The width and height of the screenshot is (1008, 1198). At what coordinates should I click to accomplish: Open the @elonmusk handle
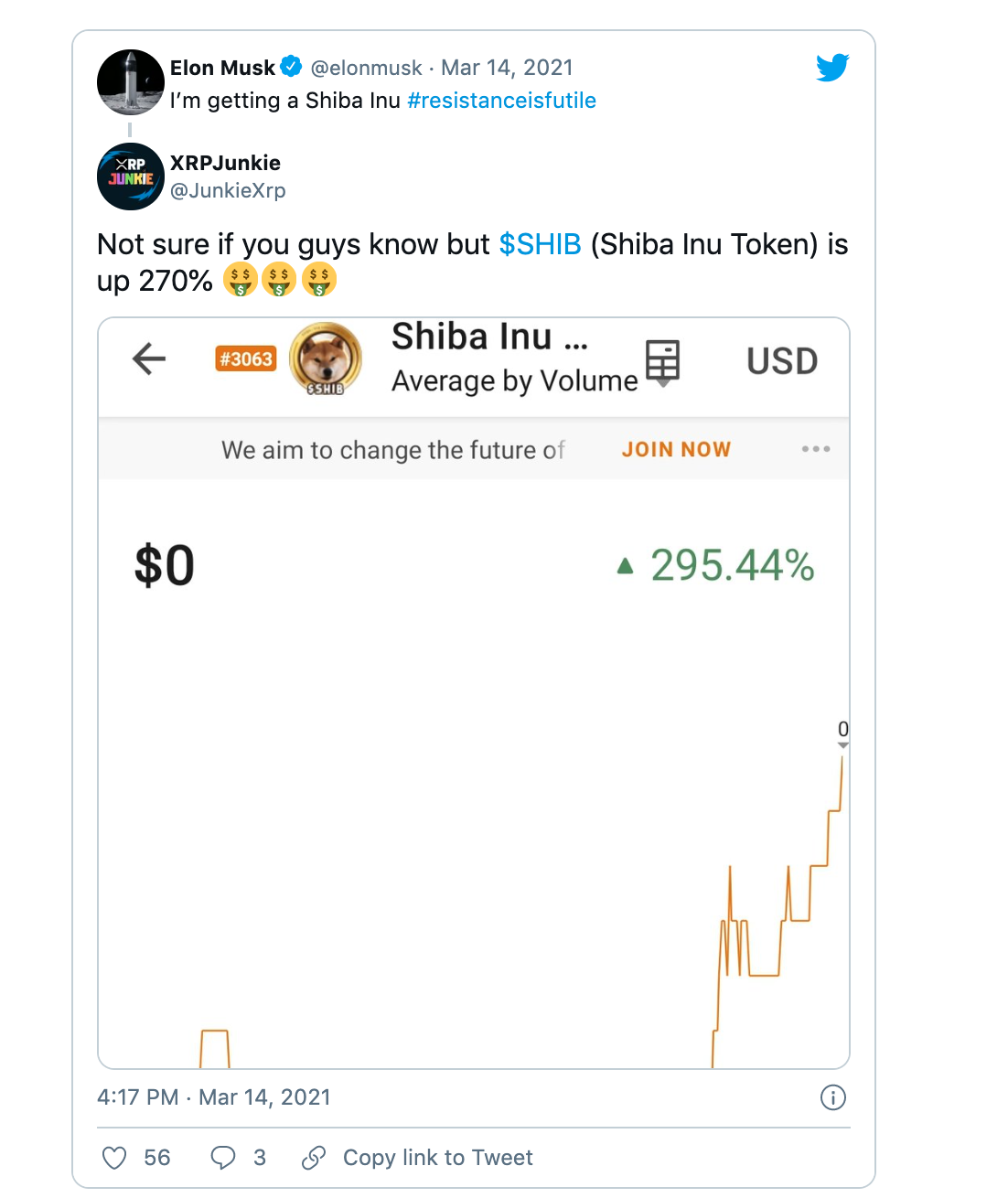366,68
